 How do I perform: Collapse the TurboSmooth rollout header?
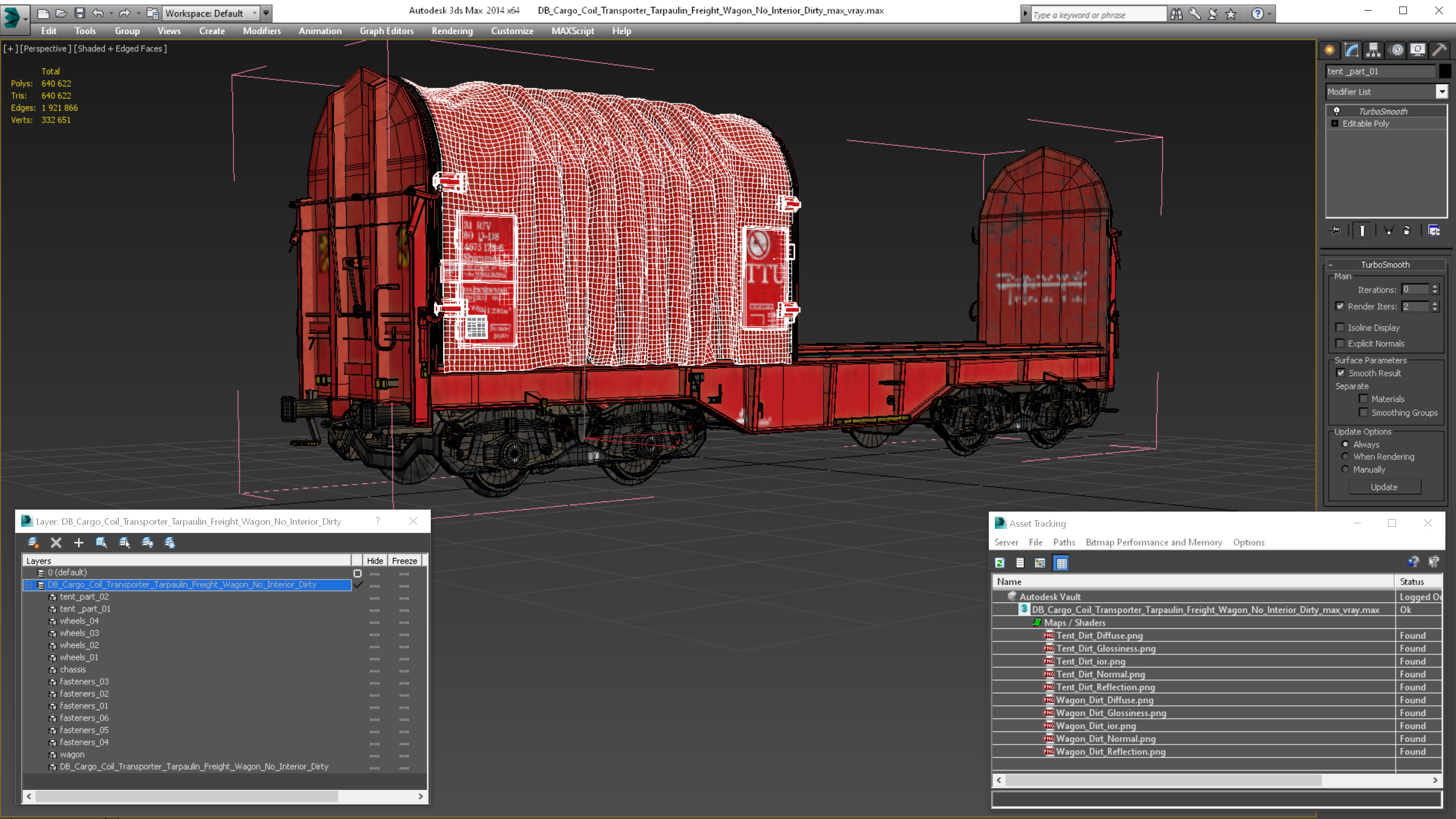1385,264
